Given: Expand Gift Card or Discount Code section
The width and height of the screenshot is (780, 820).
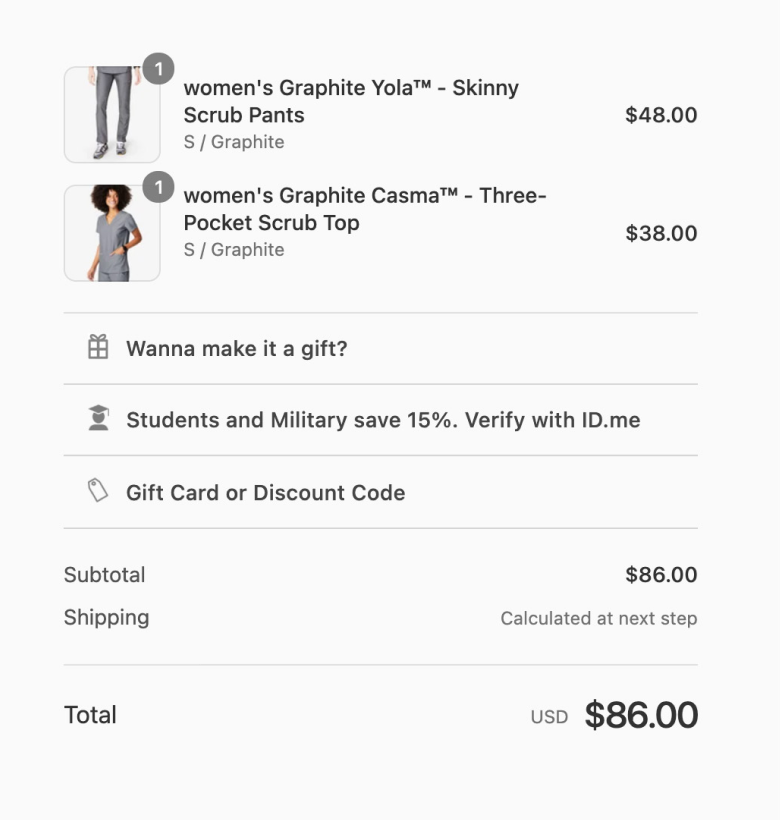Looking at the screenshot, I should (x=265, y=493).
